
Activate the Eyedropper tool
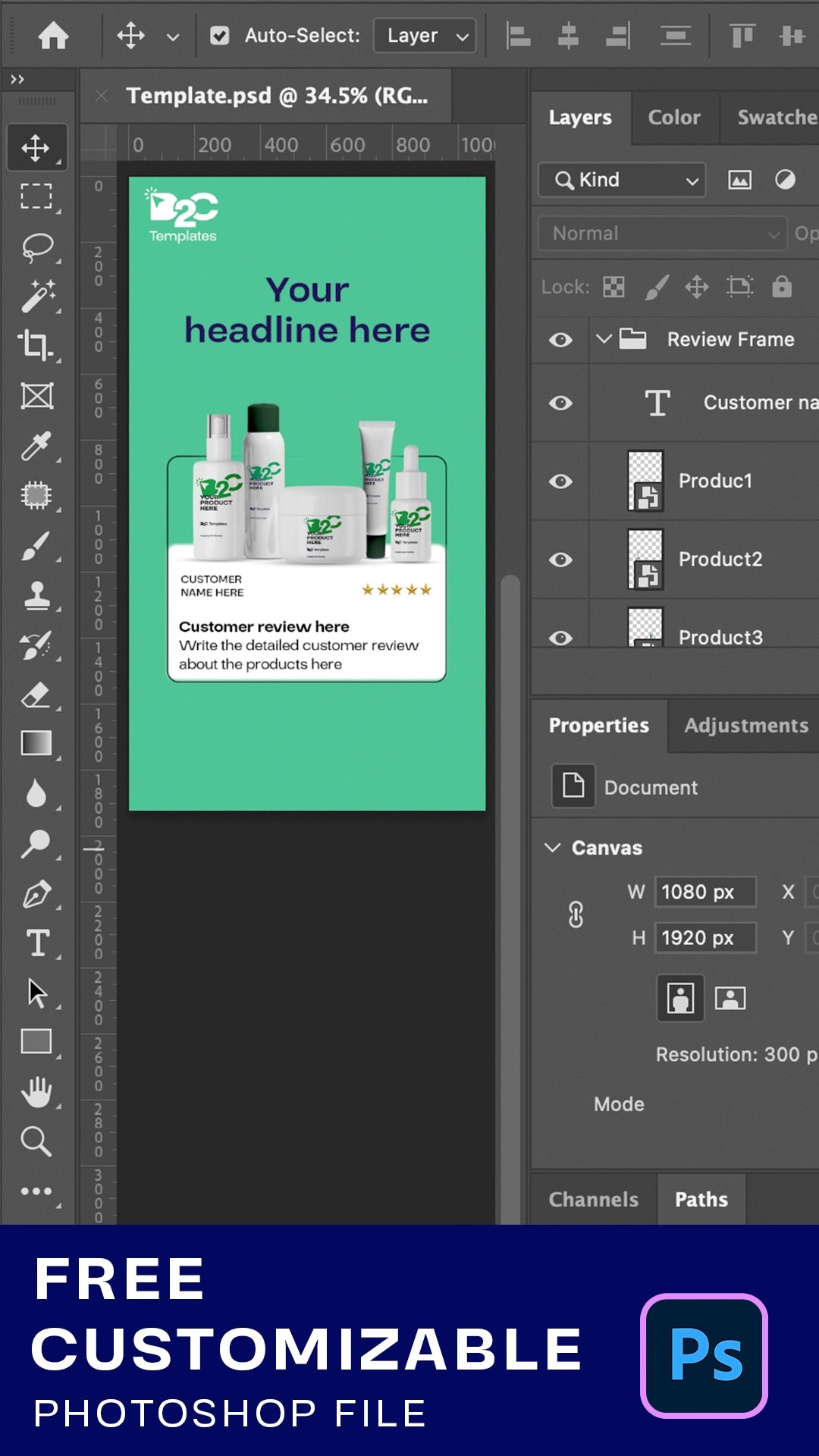click(x=36, y=446)
